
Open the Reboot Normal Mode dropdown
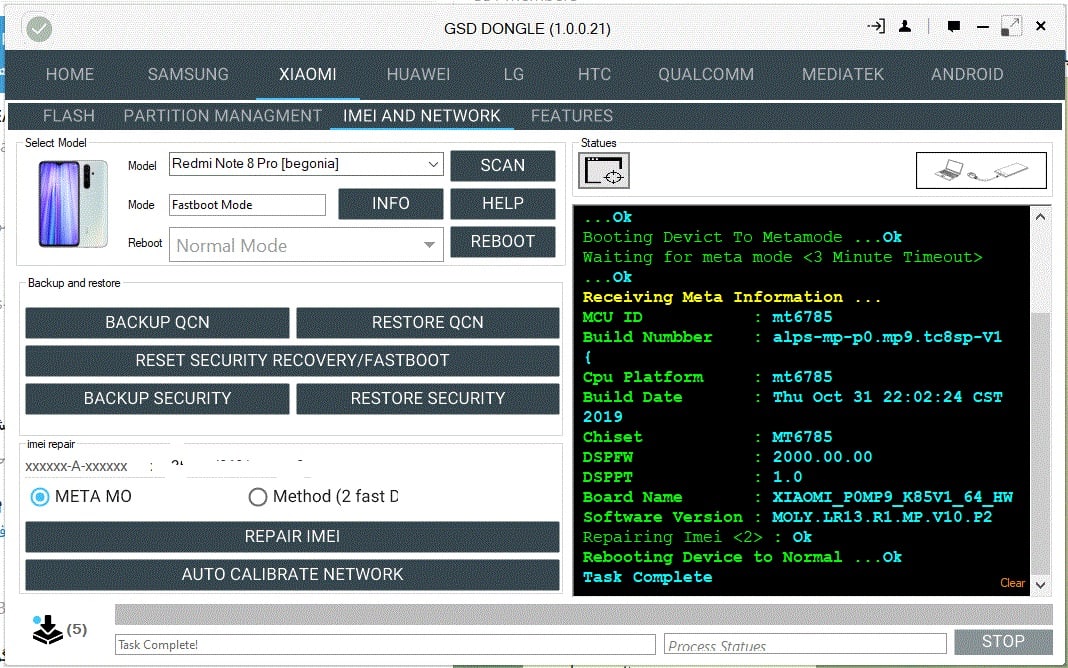tap(429, 245)
